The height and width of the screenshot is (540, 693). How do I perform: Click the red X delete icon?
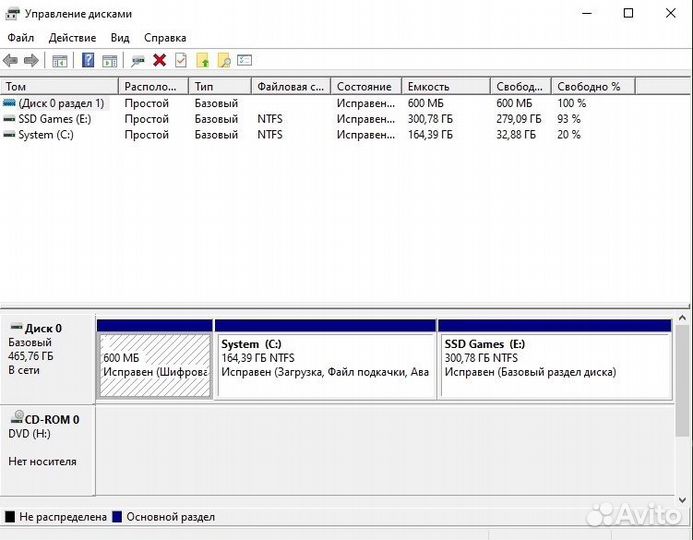[160, 60]
